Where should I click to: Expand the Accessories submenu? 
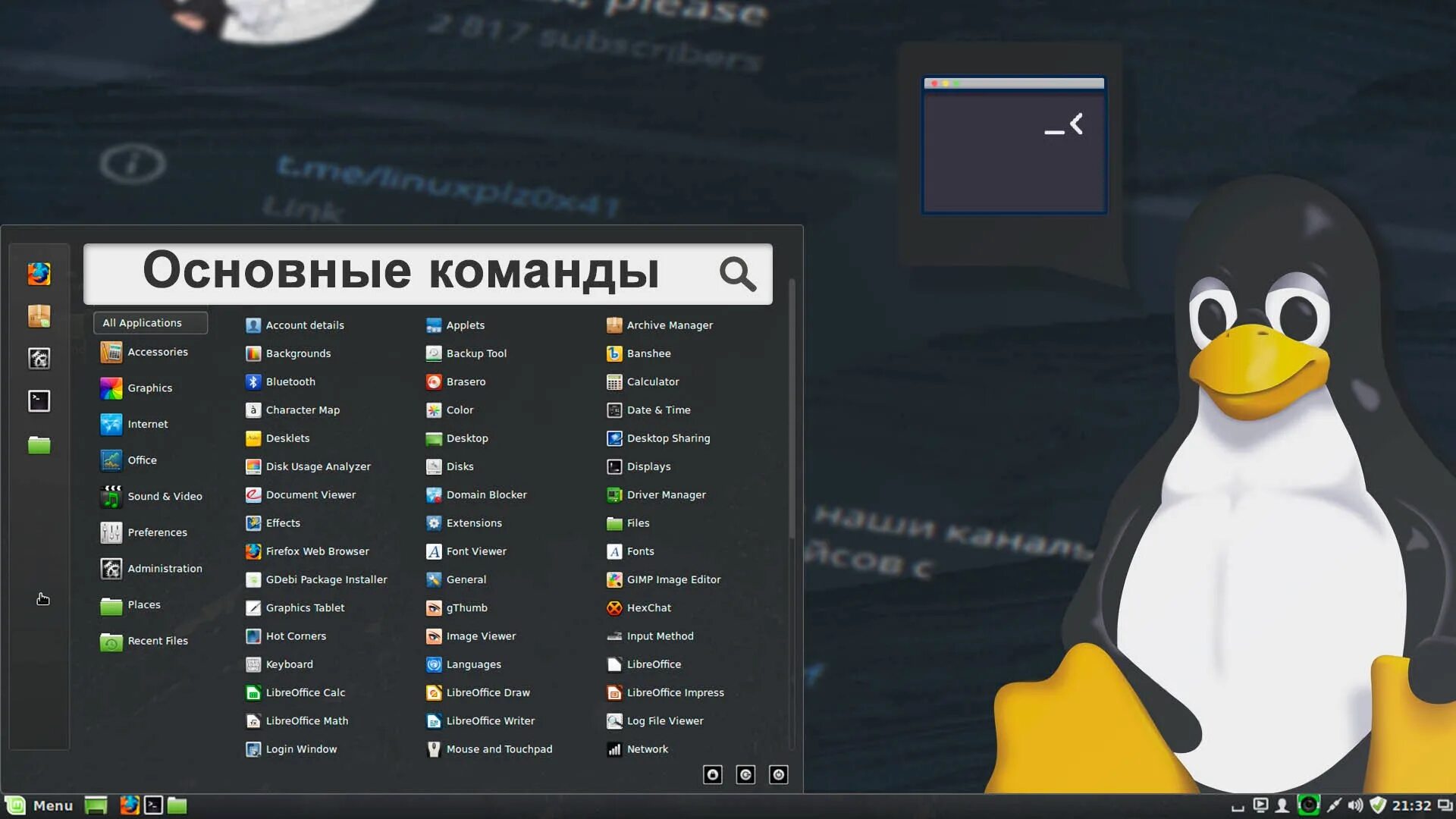pyautogui.click(x=157, y=352)
